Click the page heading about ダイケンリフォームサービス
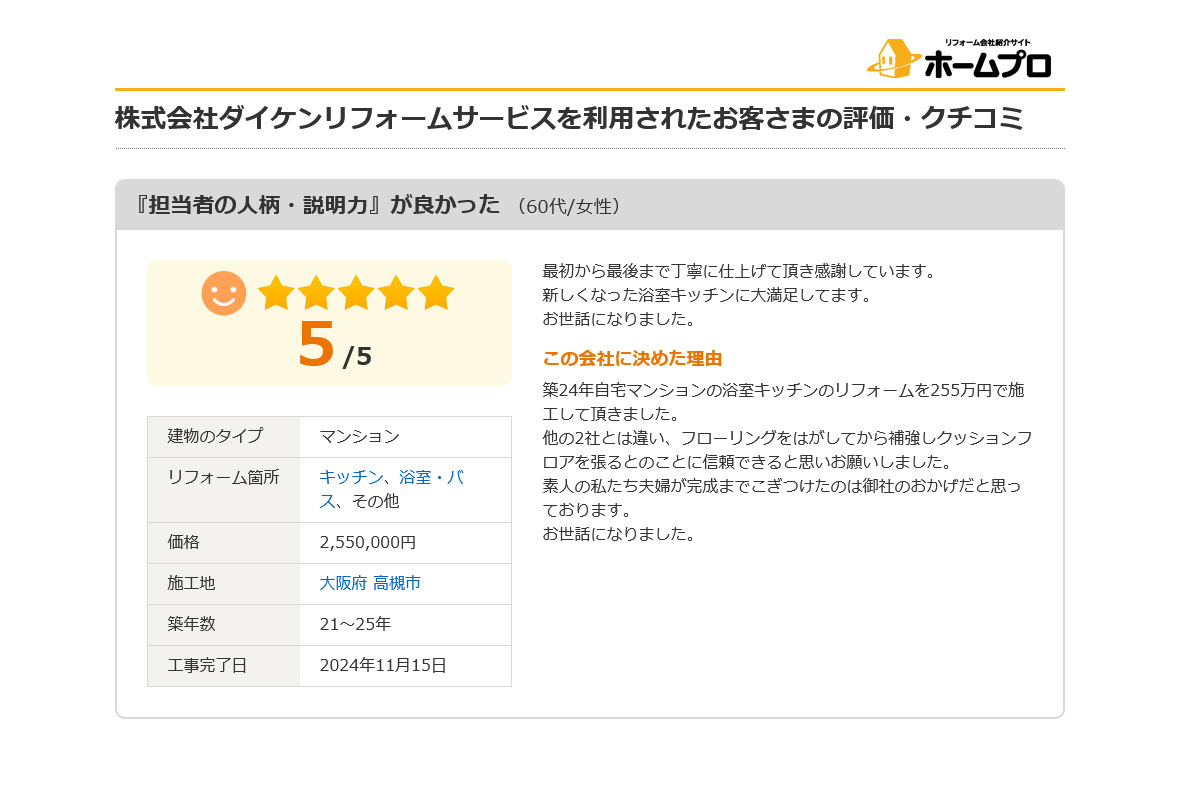The height and width of the screenshot is (800, 1180). [569, 118]
